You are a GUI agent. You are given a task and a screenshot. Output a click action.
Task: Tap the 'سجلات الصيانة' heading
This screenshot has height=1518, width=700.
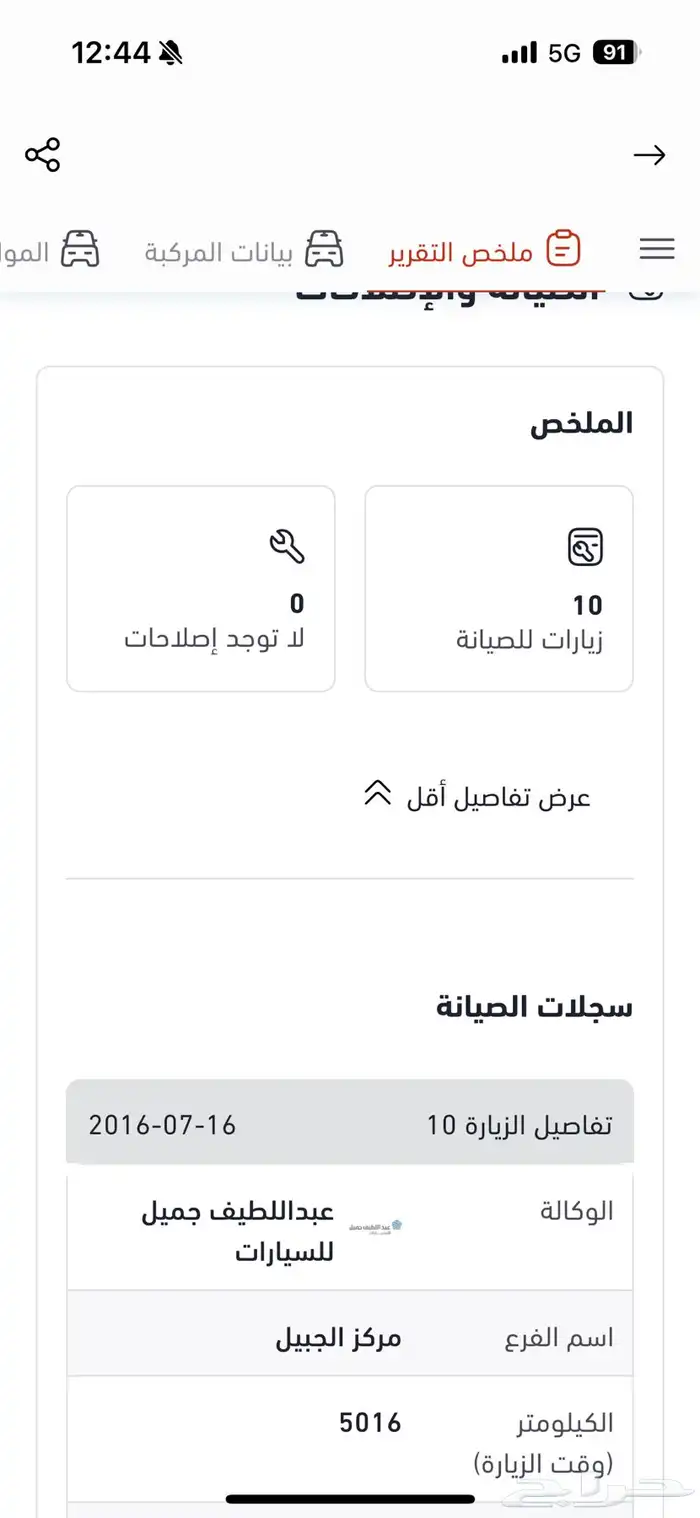(534, 1006)
